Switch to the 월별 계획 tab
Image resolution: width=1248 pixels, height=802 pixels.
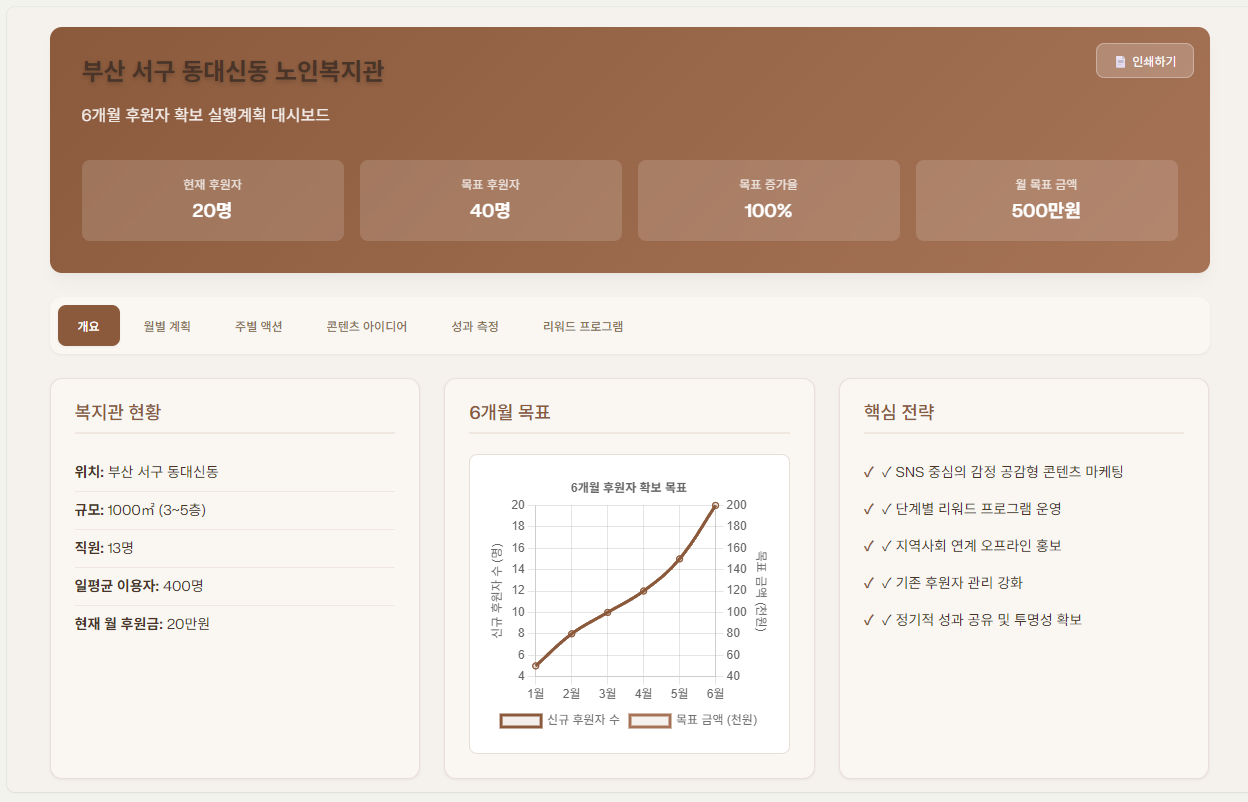click(168, 324)
